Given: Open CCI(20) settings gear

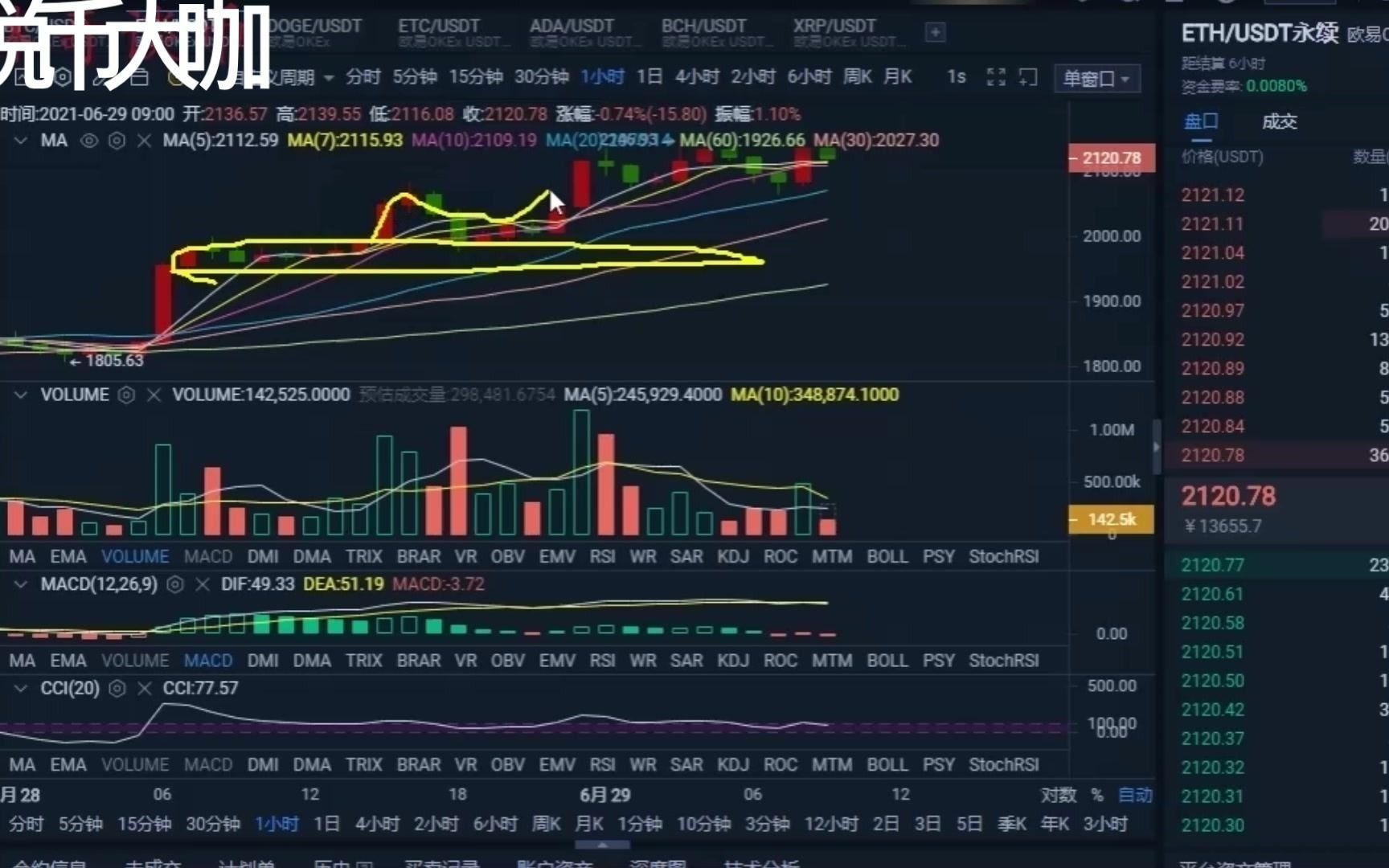Looking at the screenshot, I should (117, 689).
